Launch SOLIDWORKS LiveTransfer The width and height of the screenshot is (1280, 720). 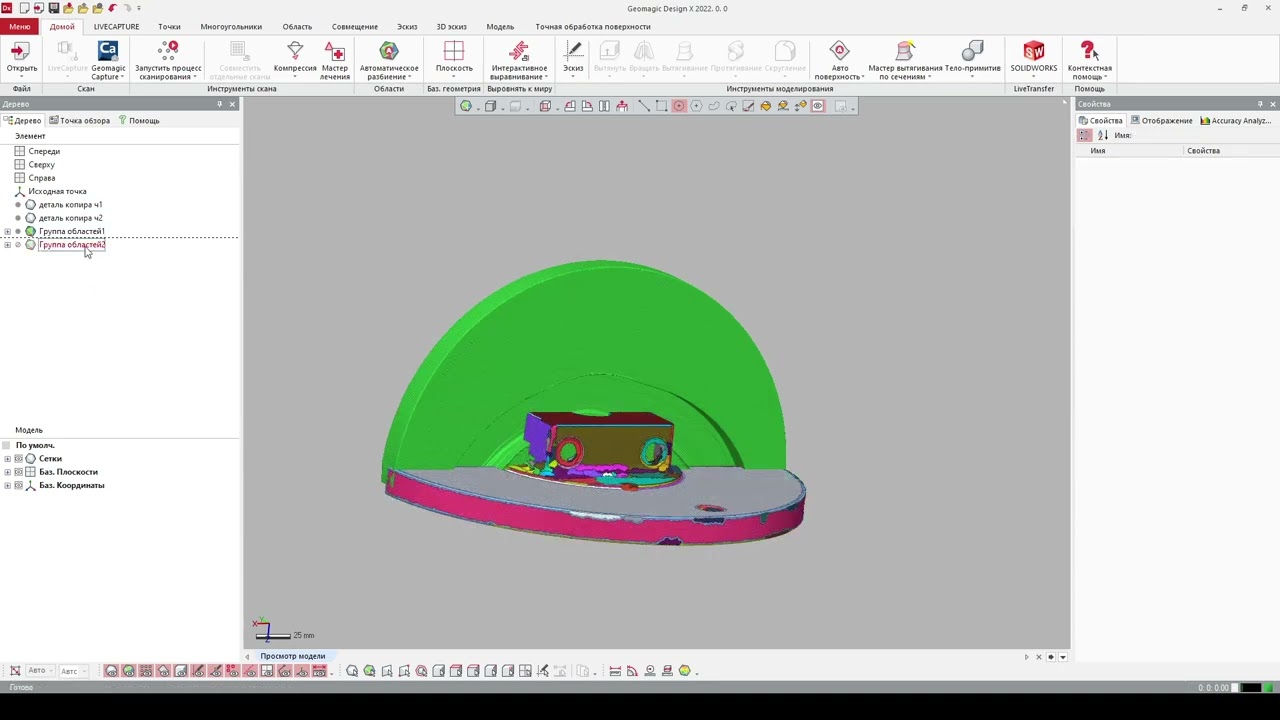point(1033,59)
